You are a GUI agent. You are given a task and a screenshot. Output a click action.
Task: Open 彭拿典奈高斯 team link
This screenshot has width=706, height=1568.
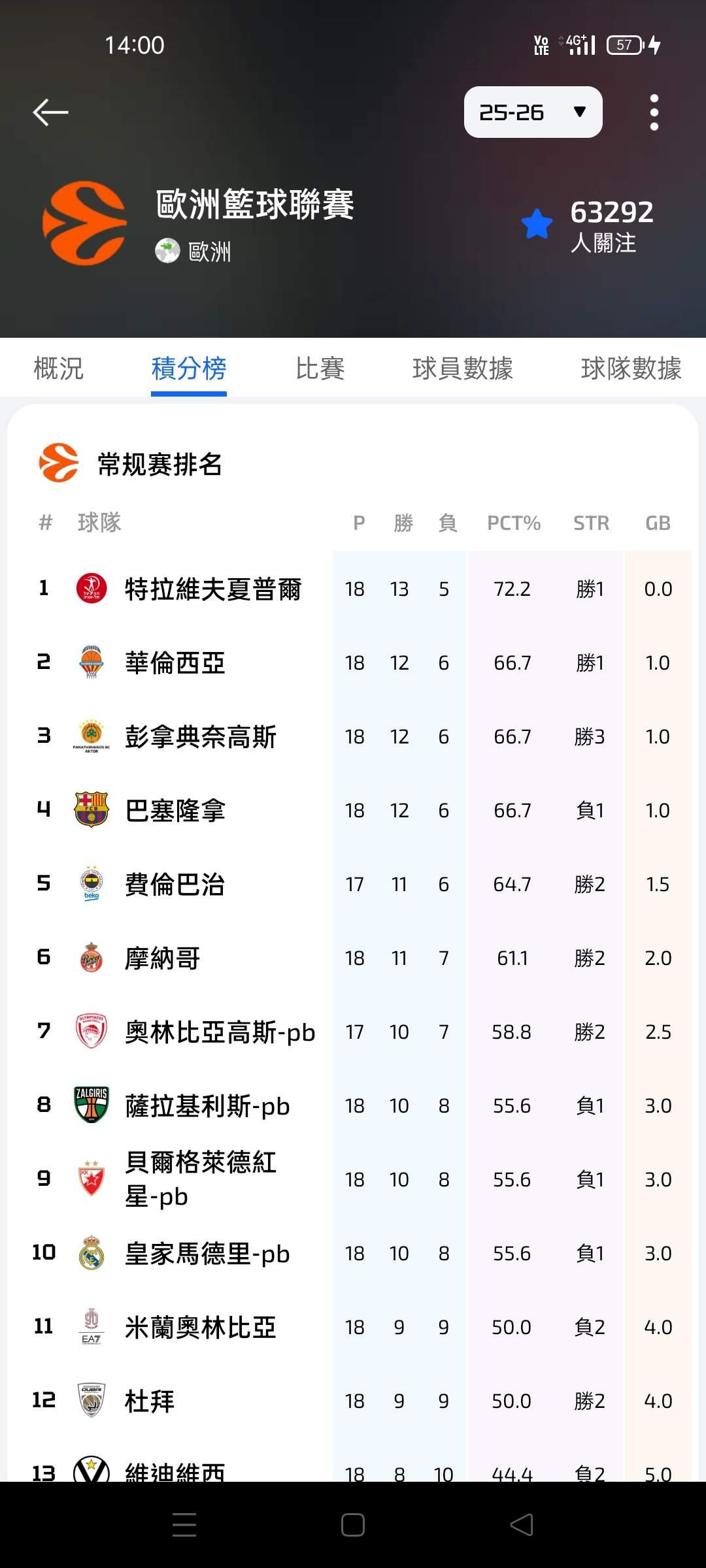[x=201, y=737]
